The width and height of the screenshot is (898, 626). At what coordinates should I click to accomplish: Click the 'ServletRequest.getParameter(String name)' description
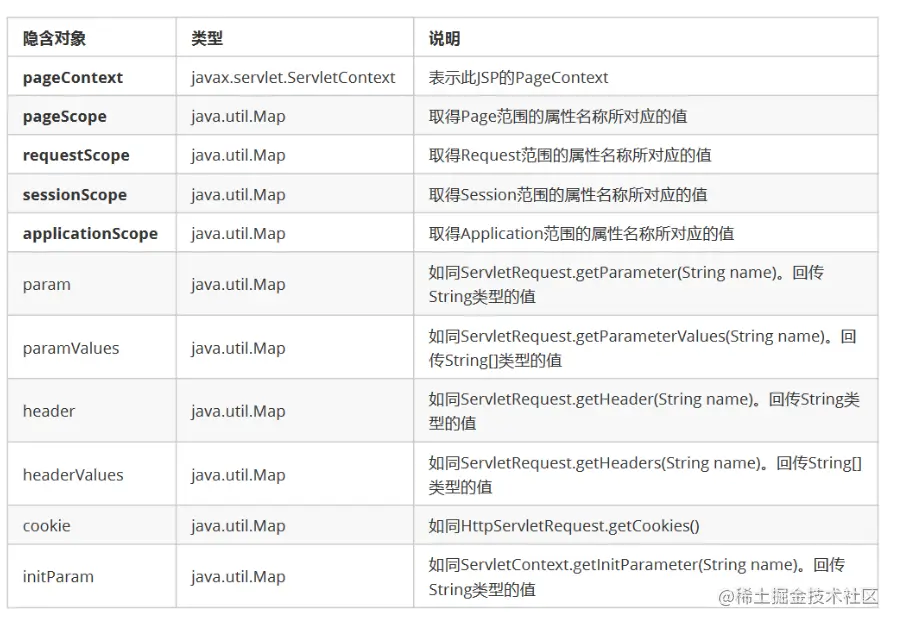point(626,284)
